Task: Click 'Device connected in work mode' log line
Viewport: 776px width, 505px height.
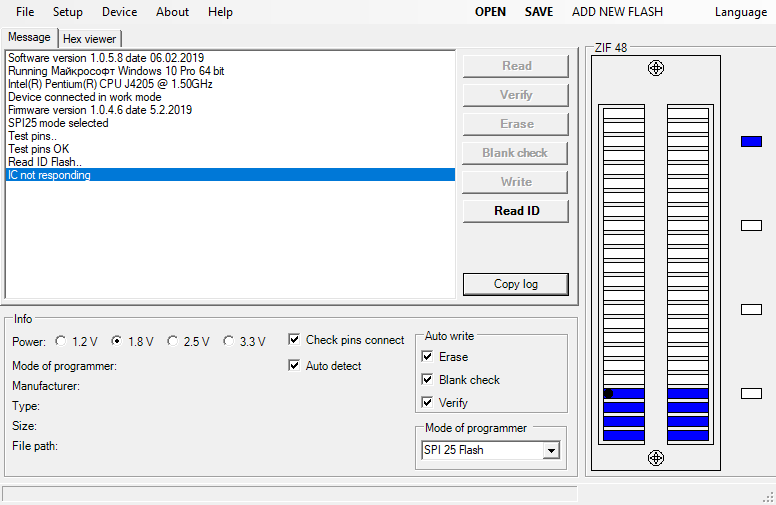Action: click(x=230, y=97)
